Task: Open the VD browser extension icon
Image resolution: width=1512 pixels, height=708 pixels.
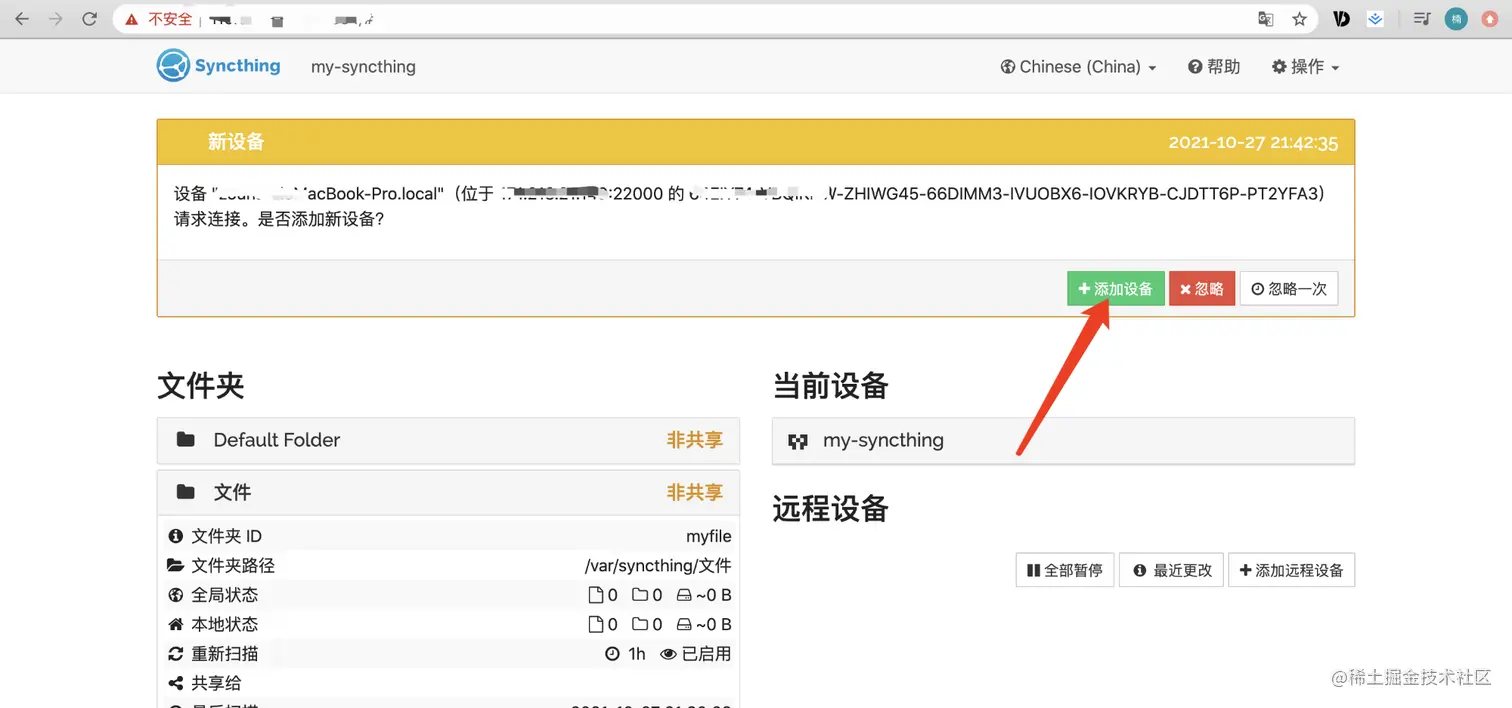Action: click(1342, 19)
